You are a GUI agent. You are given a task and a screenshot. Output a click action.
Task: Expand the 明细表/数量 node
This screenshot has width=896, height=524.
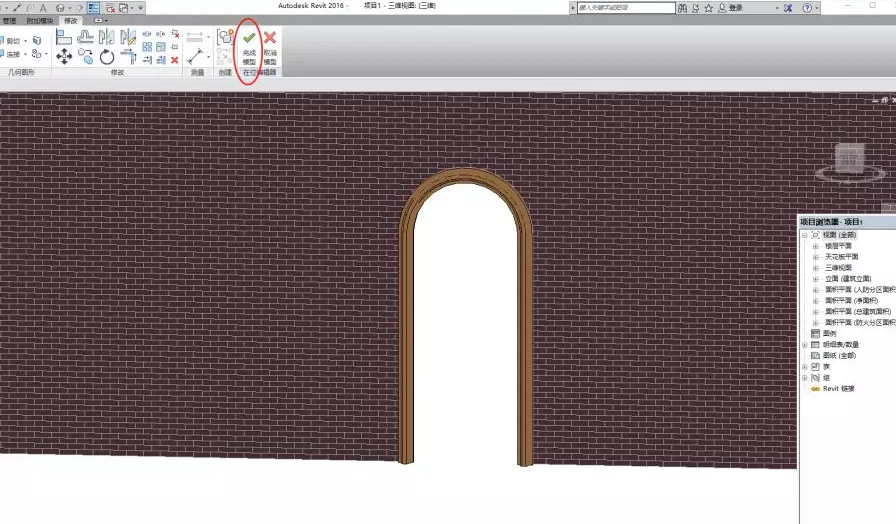click(805, 345)
